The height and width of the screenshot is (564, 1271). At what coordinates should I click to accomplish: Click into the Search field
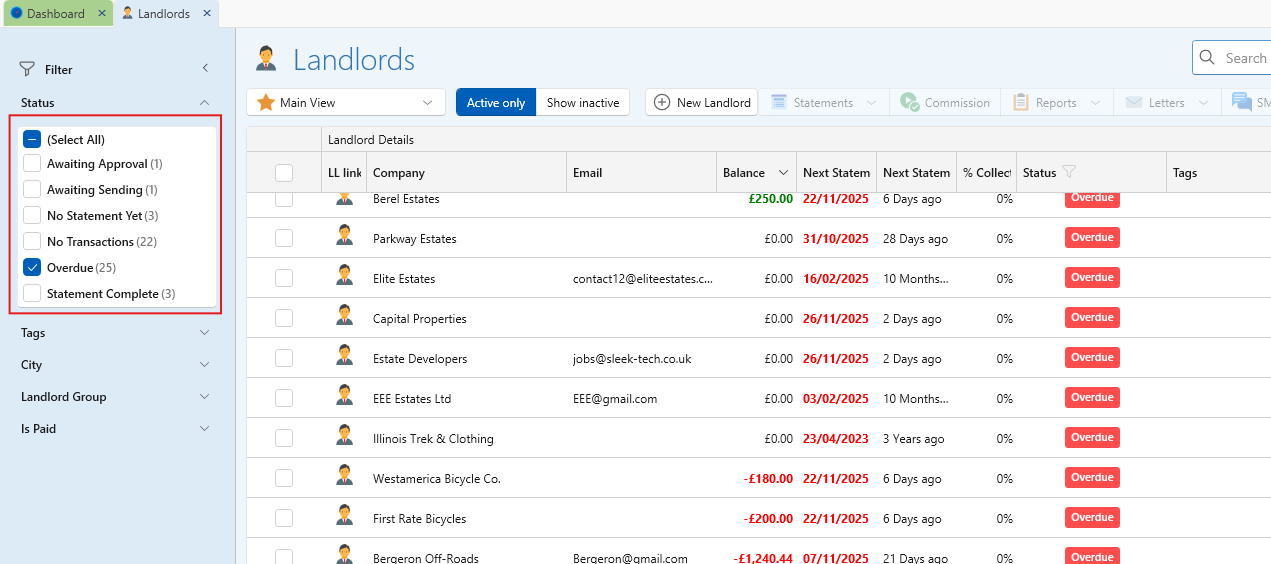[x=1245, y=58]
